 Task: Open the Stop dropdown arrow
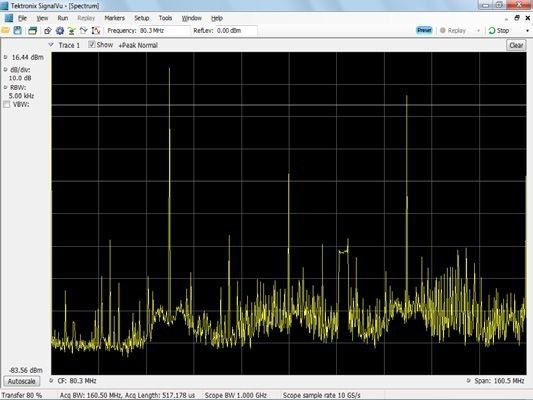tap(527, 31)
